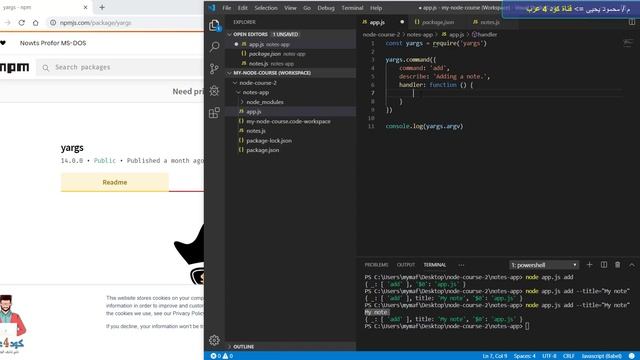Click the heart icon on npm header
The image size is (640, 360).
(3, 43)
